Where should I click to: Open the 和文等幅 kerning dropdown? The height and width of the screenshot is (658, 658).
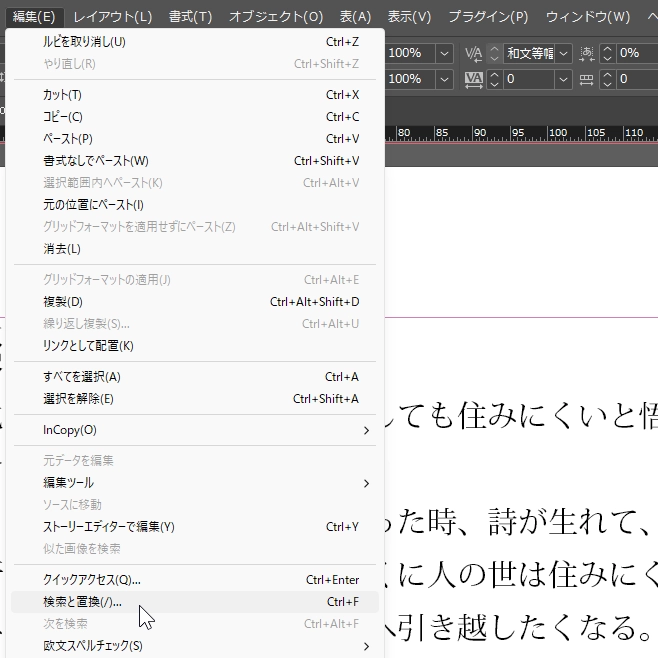(x=564, y=53)
